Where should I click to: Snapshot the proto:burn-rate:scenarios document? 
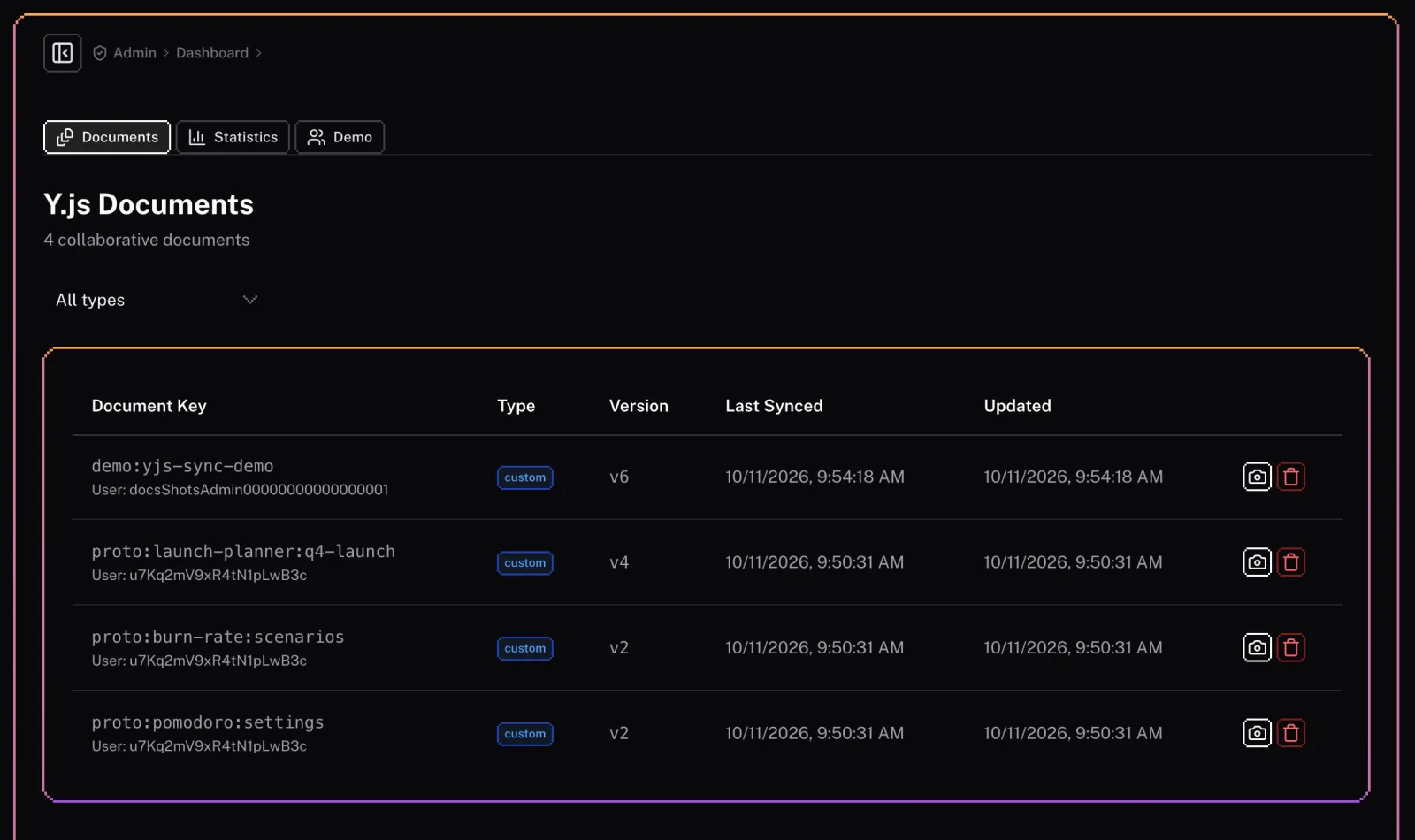point(1257,648)
